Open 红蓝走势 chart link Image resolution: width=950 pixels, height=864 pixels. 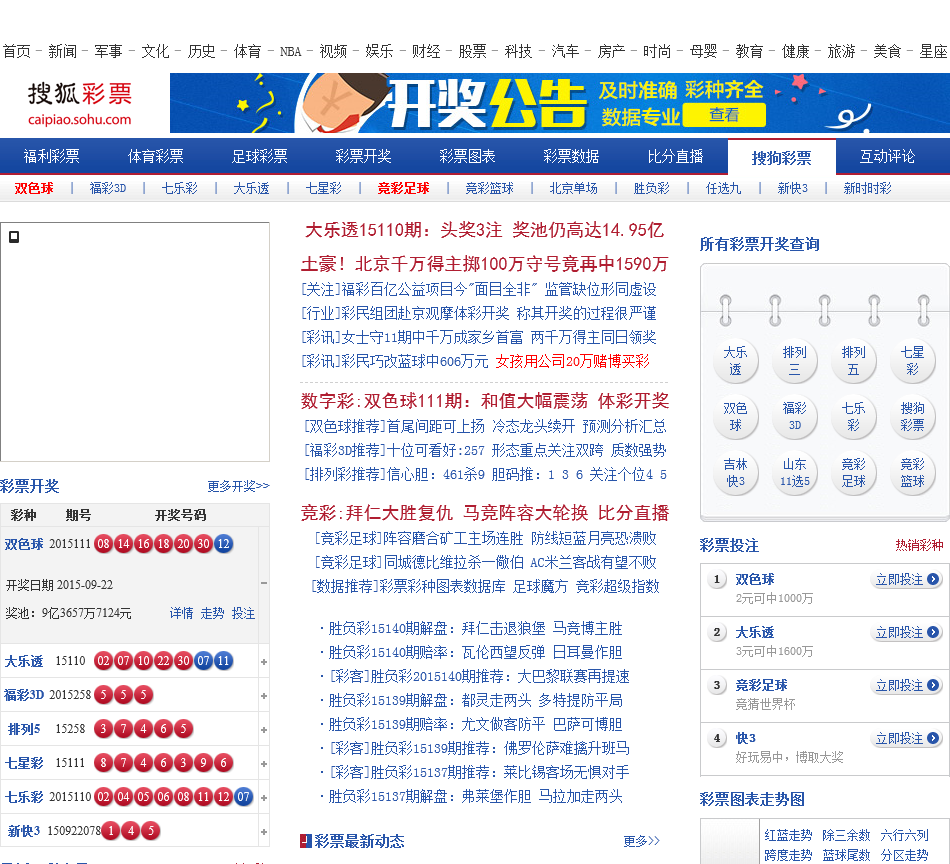[788, 836]
